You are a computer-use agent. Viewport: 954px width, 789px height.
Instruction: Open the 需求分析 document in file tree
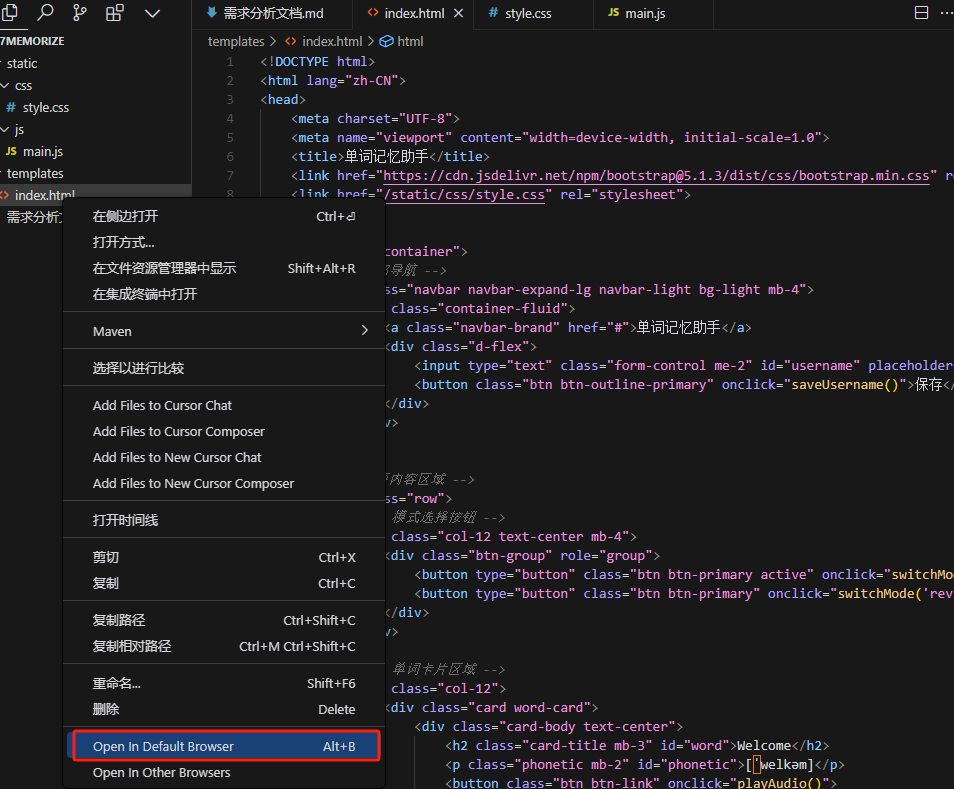click(x=32, y=217)
